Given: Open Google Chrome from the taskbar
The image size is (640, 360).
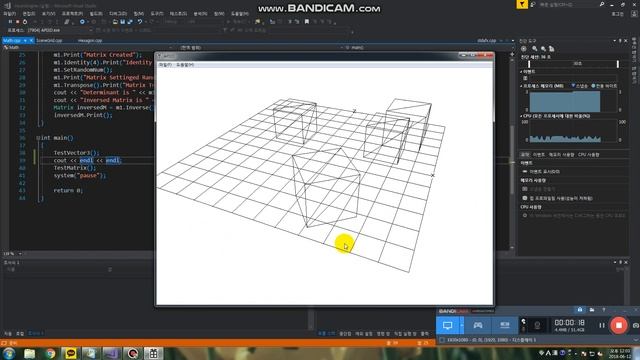Looking at the screenshot, I should (50, 353).
